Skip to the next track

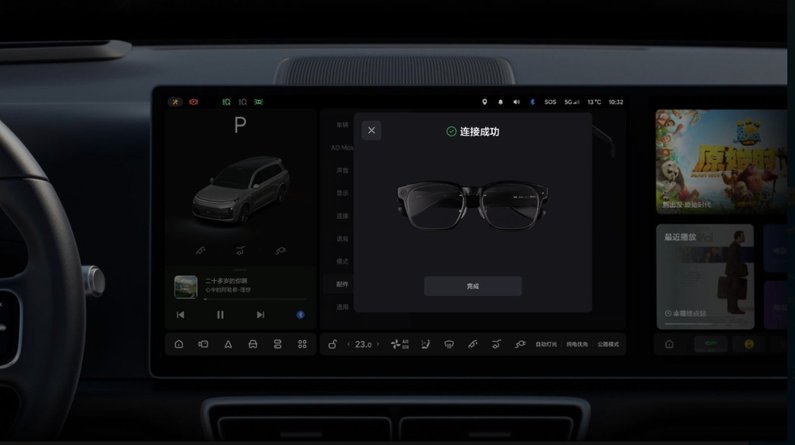[x=260, y=315]
